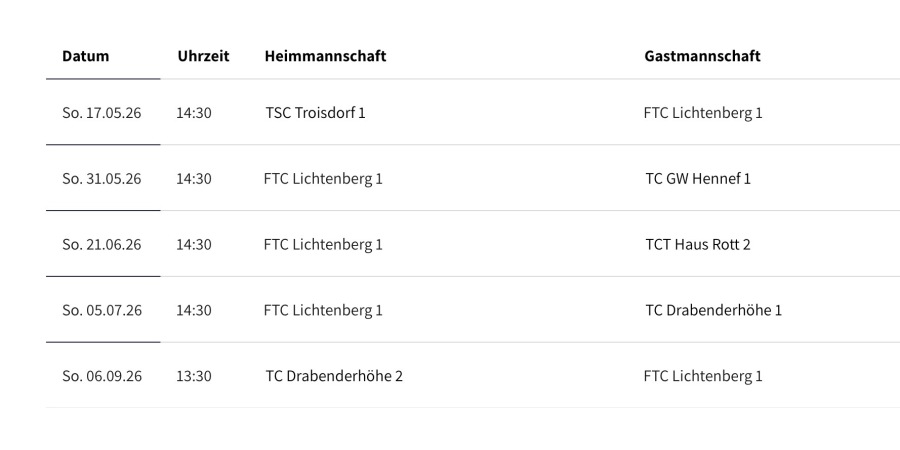Click FTC Lichtenberg 1 guest on 17.05.26
Image resolution: width=900 pixels, height=450 pixels.
(x=703, y=113)
